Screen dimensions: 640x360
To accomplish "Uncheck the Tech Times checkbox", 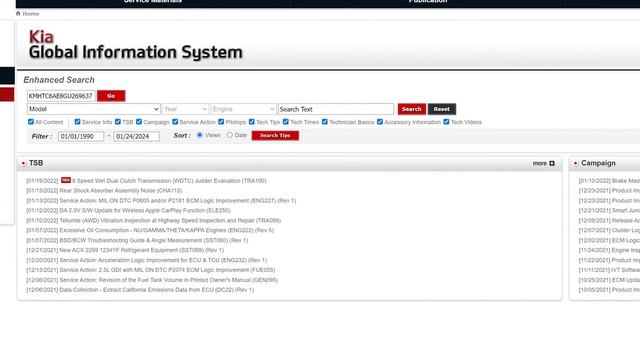I will (286, 122).
